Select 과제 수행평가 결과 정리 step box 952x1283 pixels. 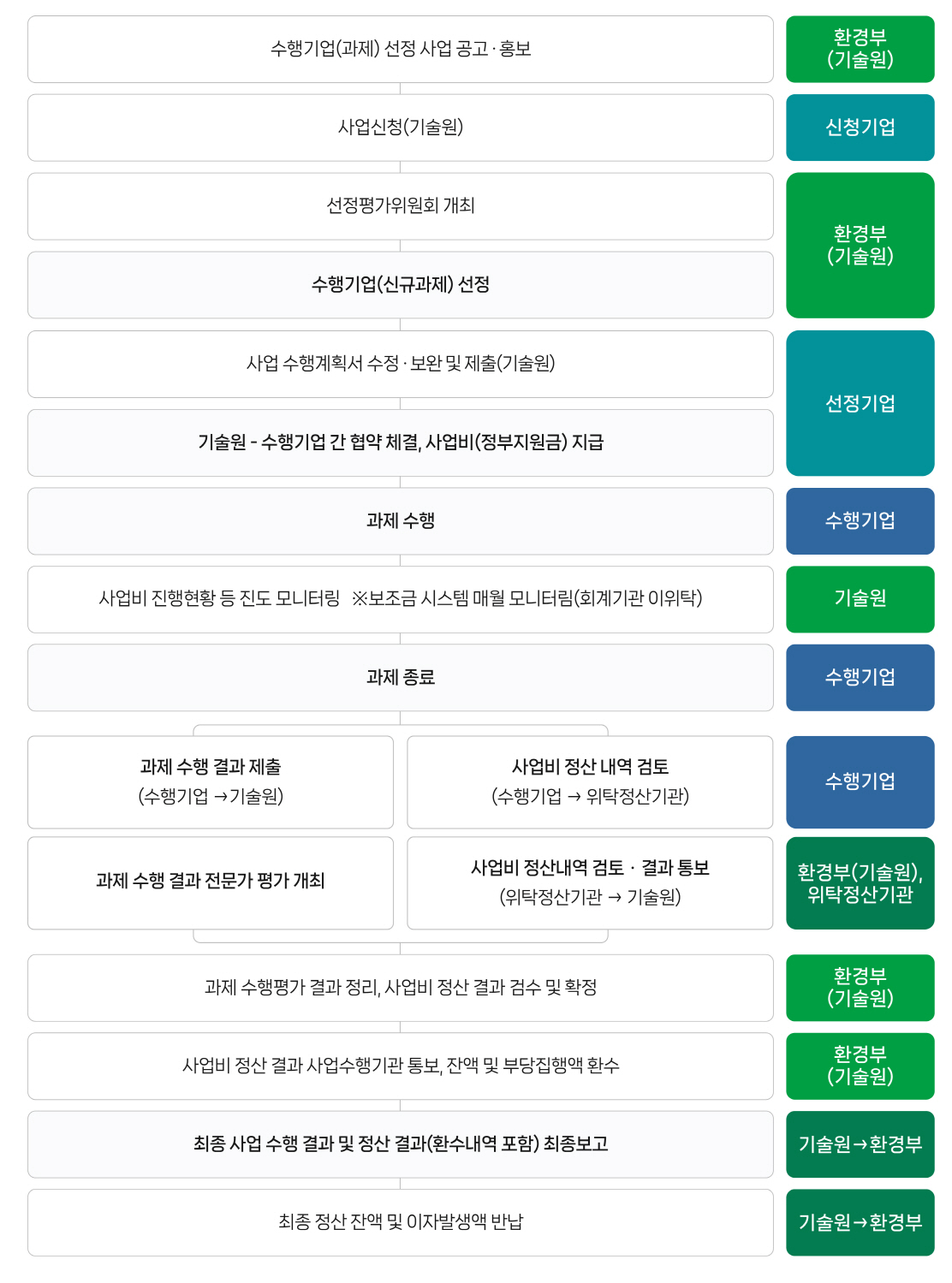(x=401, y=988)
